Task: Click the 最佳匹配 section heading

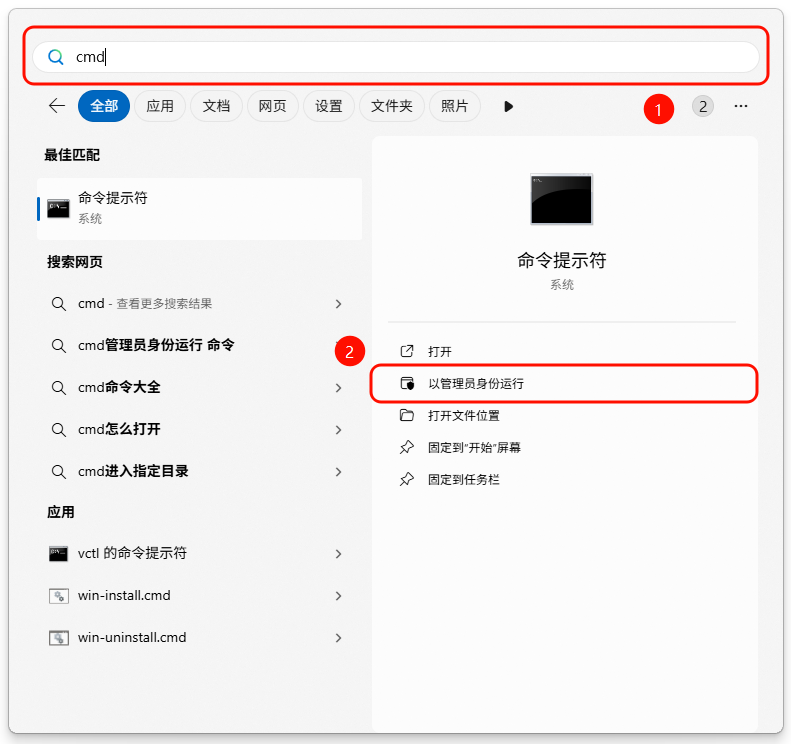Action: tap(72, 155)
